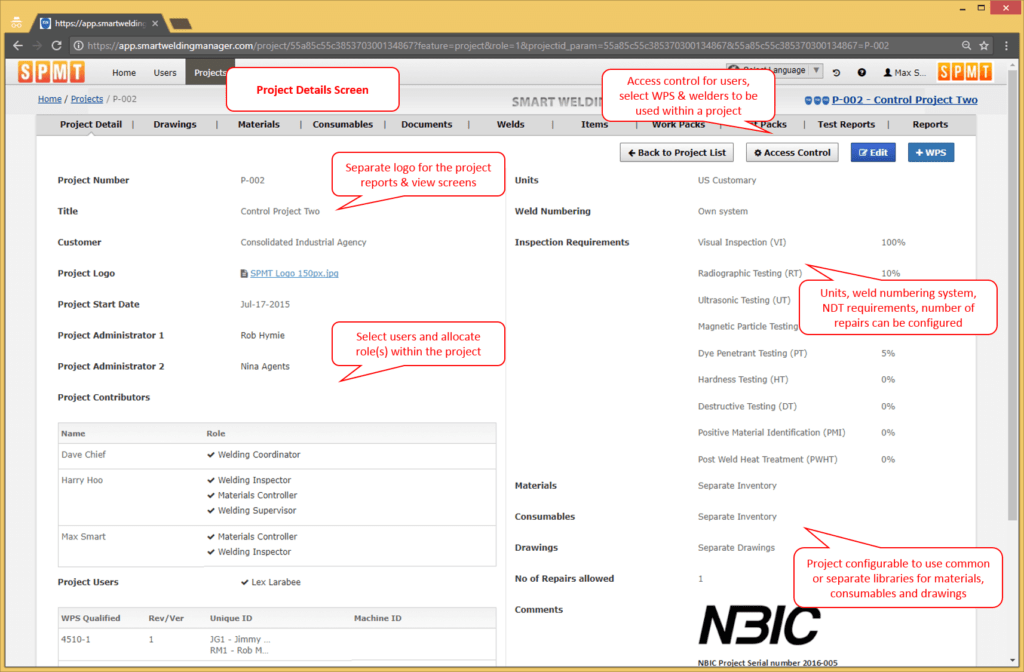Click the Jul-17-2015 start date value
Viewport: 1024px width, 672px height.
[x=264, y=304]
